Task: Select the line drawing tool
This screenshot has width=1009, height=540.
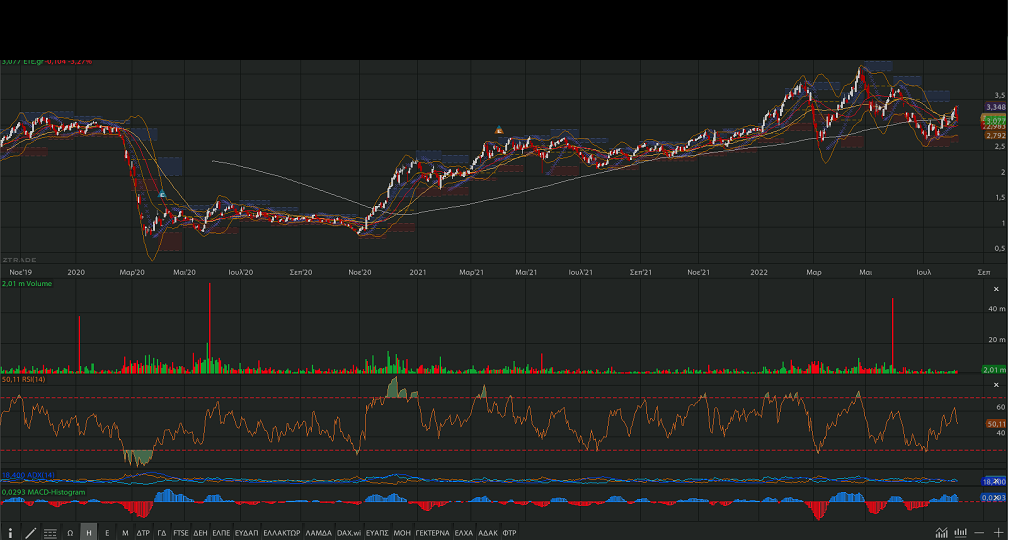Action: (x=30, y=533)
